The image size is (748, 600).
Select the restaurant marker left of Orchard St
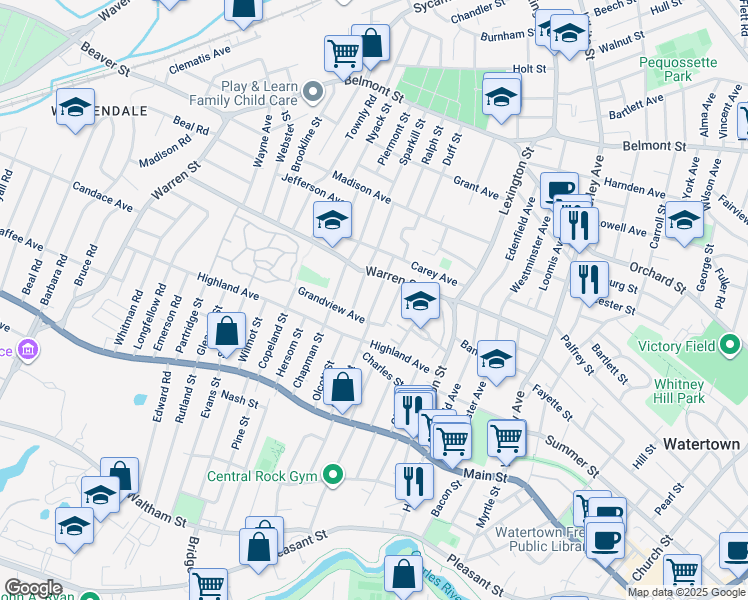pyautogui.click(x=589, y=277)
